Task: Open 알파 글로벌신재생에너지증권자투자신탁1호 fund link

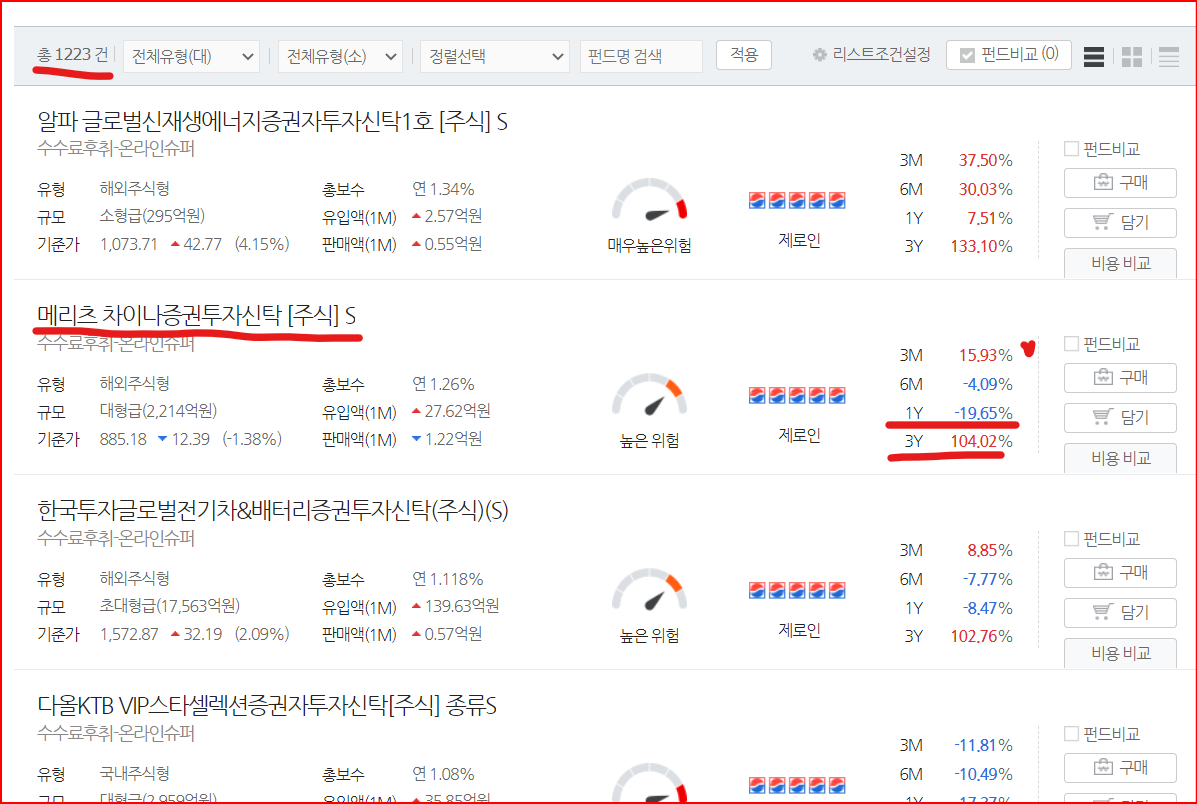Action: point(273,121)
